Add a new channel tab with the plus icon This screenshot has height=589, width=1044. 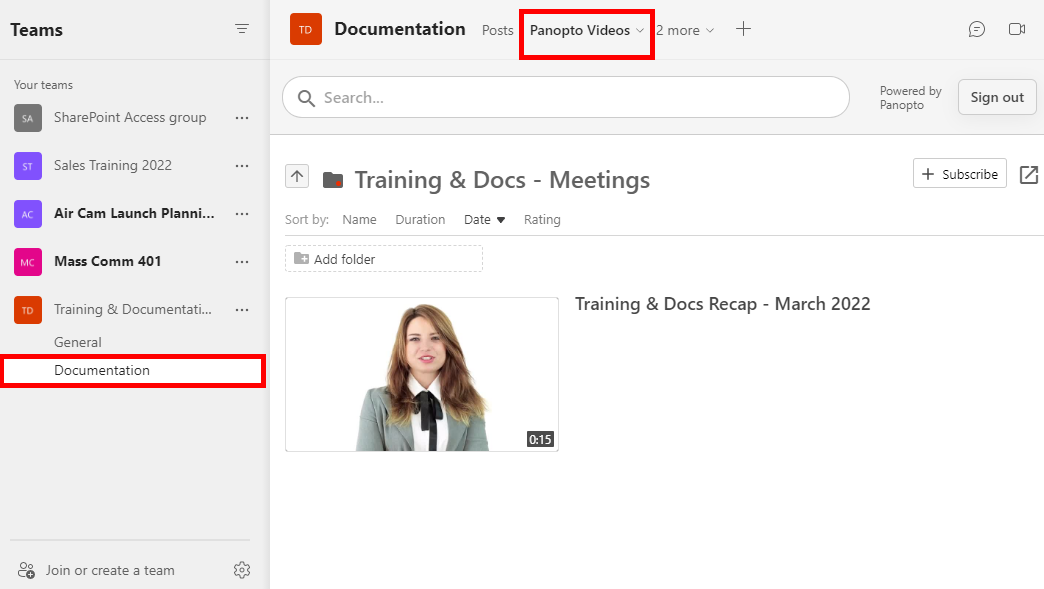(743, 29)
